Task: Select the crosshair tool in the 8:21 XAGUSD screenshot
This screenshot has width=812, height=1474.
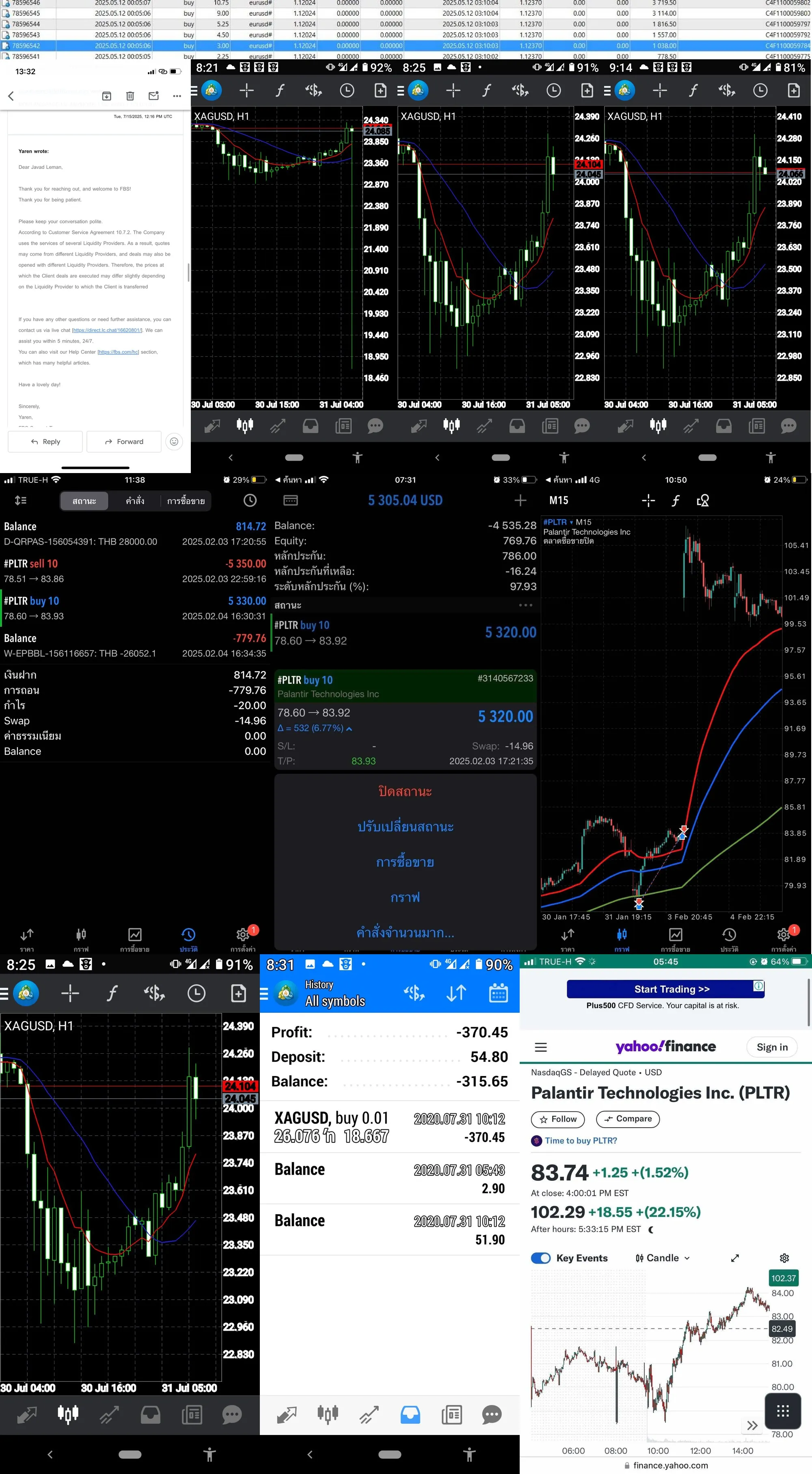Action: coord(246,91)
